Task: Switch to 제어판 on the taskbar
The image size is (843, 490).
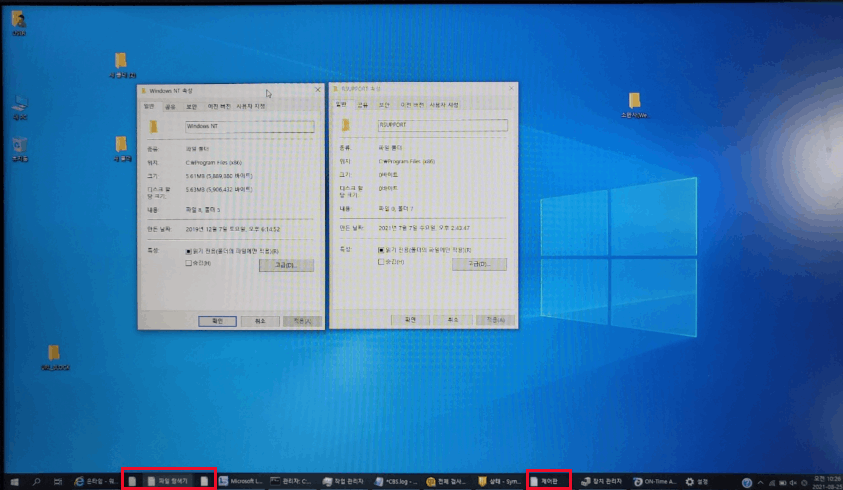Action: tap(548, 481)
